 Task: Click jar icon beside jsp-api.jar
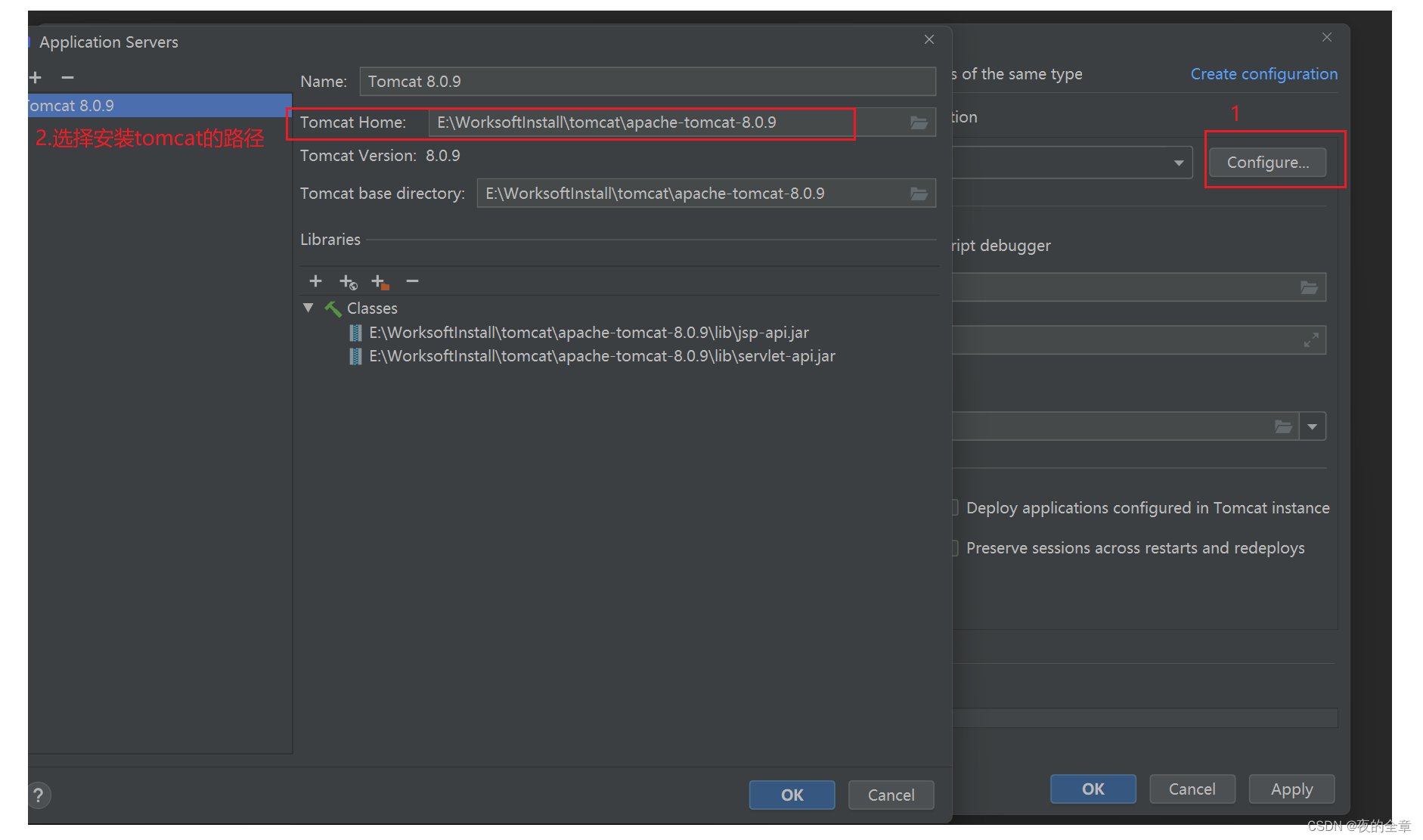[355, 333]
